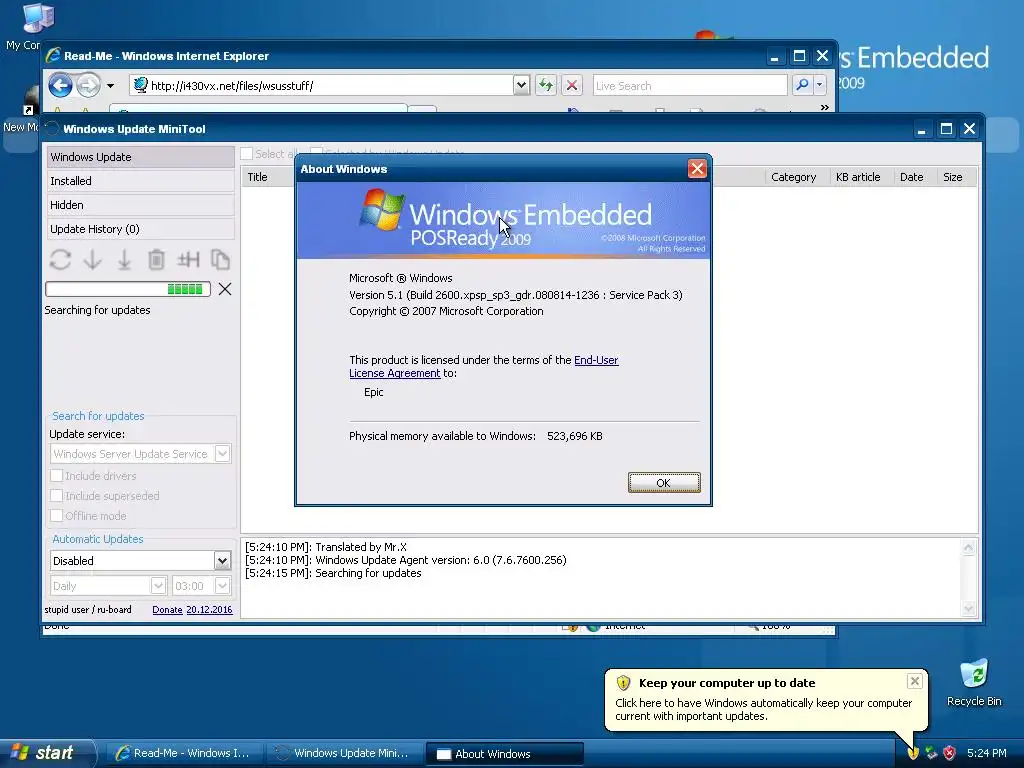Cancel the update search with X icon

coord(225,289)
